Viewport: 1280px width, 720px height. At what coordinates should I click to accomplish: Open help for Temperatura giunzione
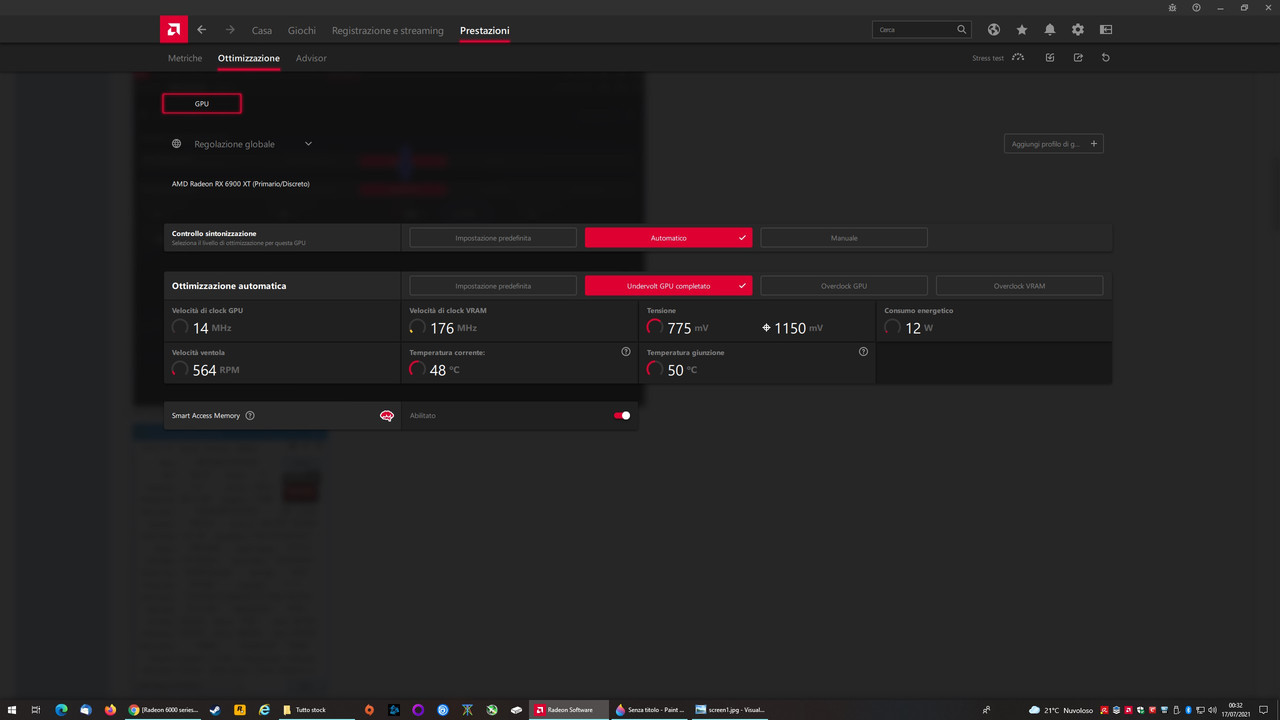click(863, 352)
